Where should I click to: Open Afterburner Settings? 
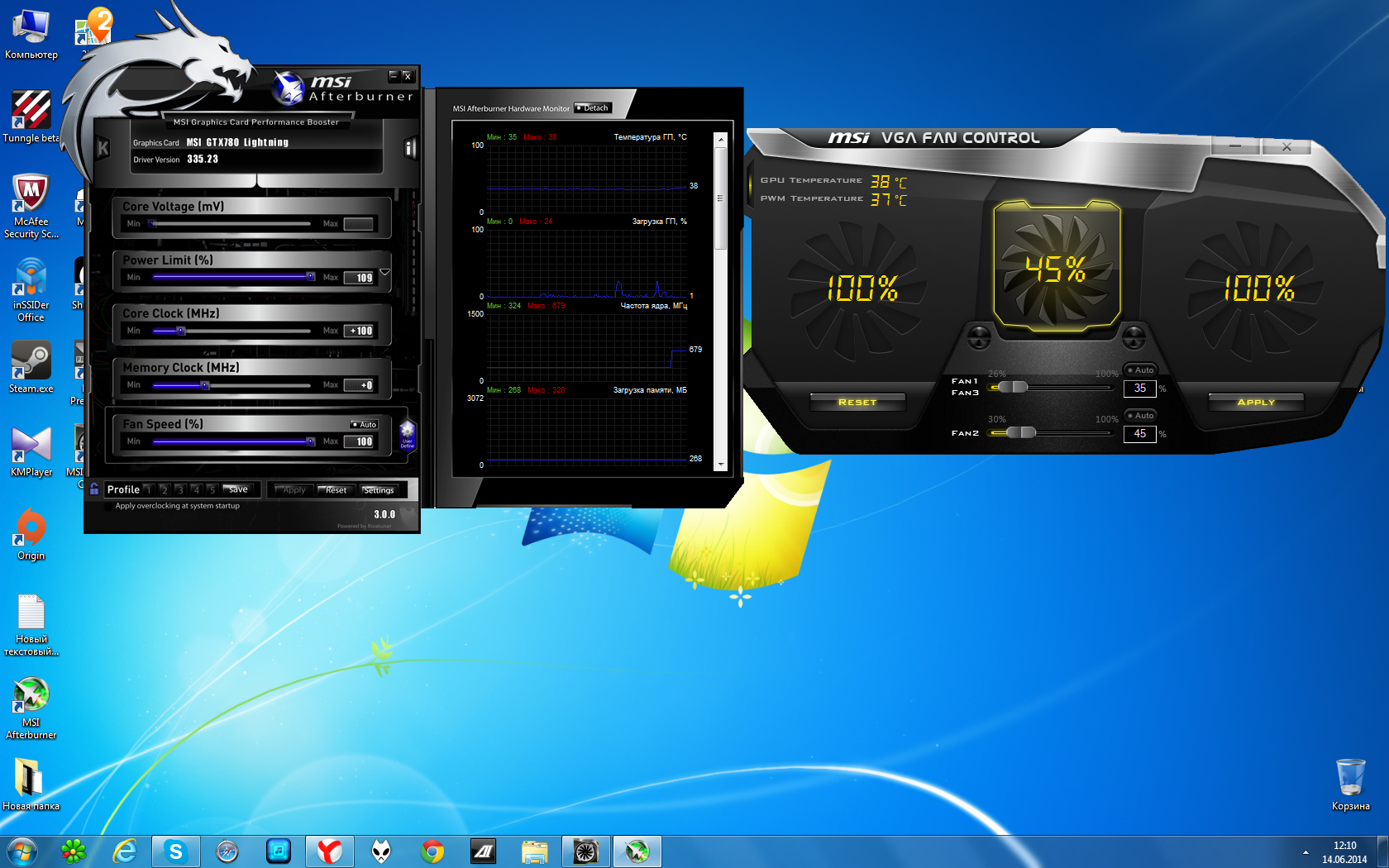(379, 490)
